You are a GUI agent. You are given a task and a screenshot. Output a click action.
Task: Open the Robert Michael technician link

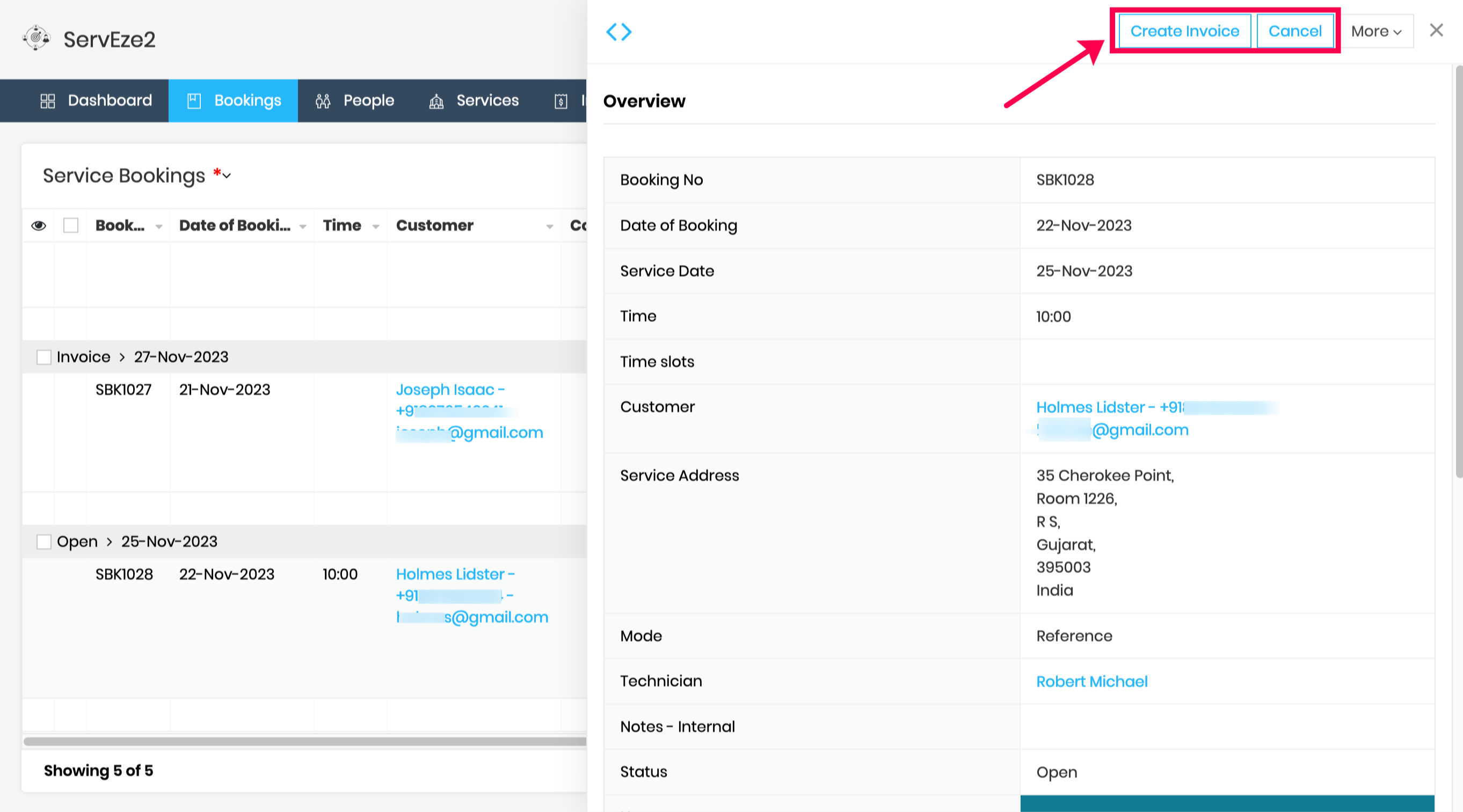1091,682
